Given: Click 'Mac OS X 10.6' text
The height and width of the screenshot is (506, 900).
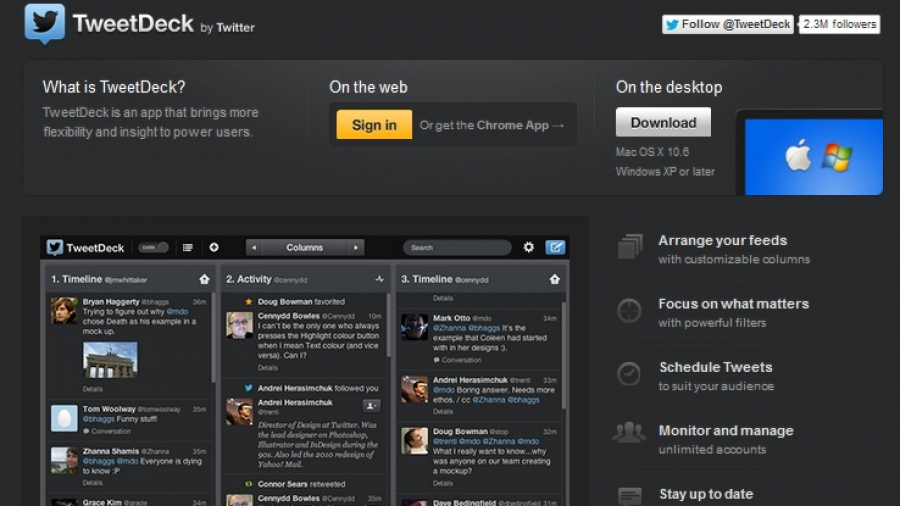Looking at the screenshot, I should point(653,152).
